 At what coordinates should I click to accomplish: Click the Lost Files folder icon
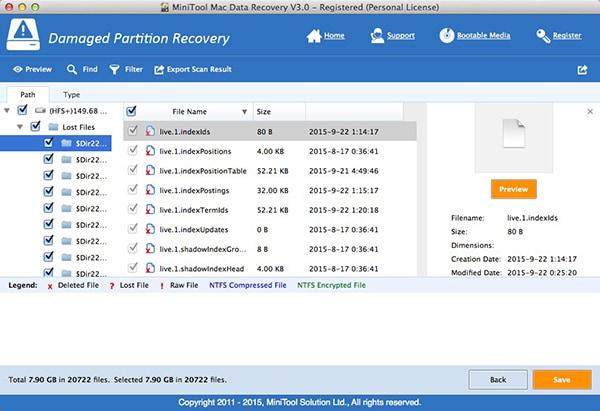[x=53, y=127]
